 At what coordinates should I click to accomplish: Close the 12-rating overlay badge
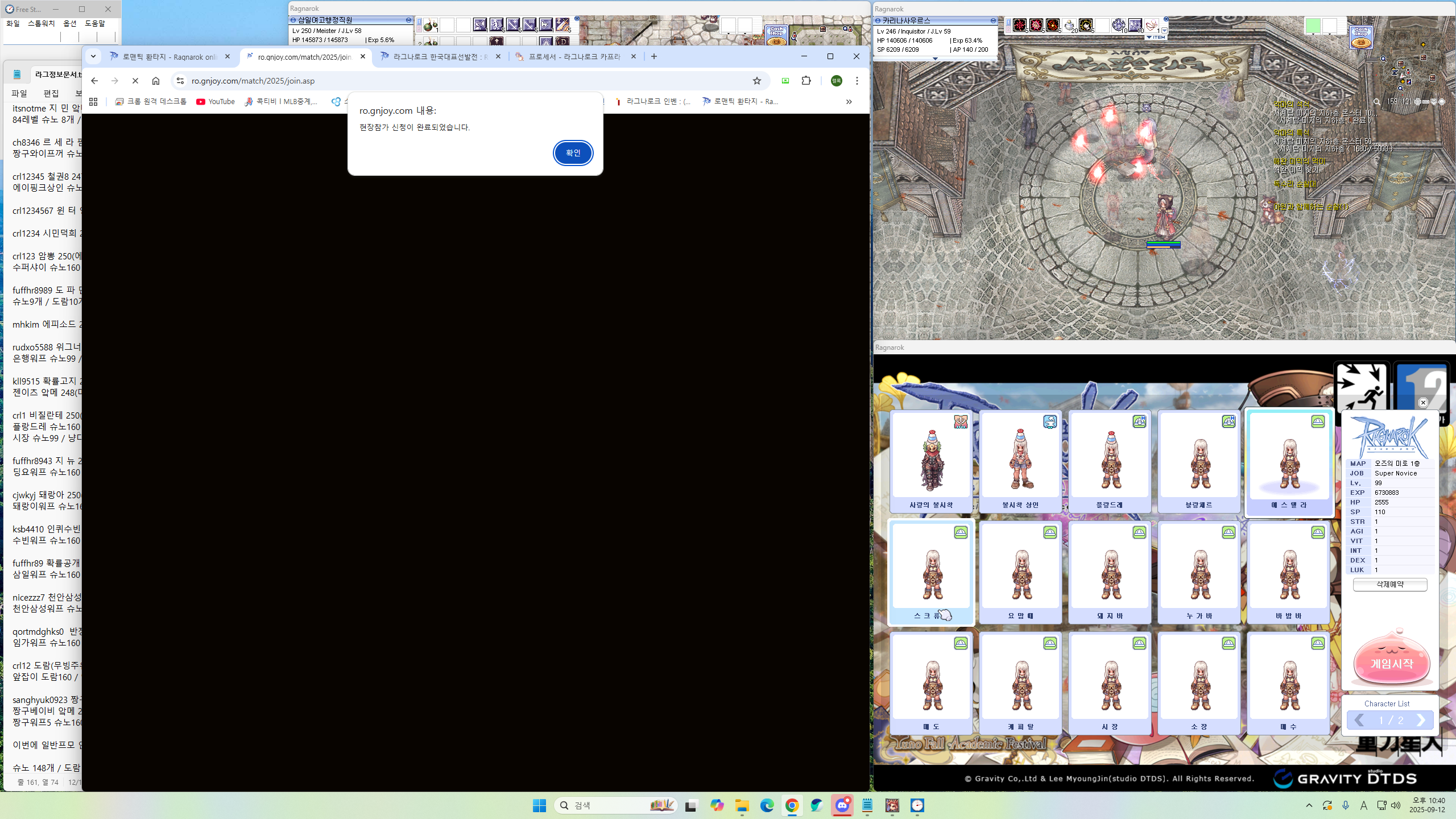coord(1423,403)
